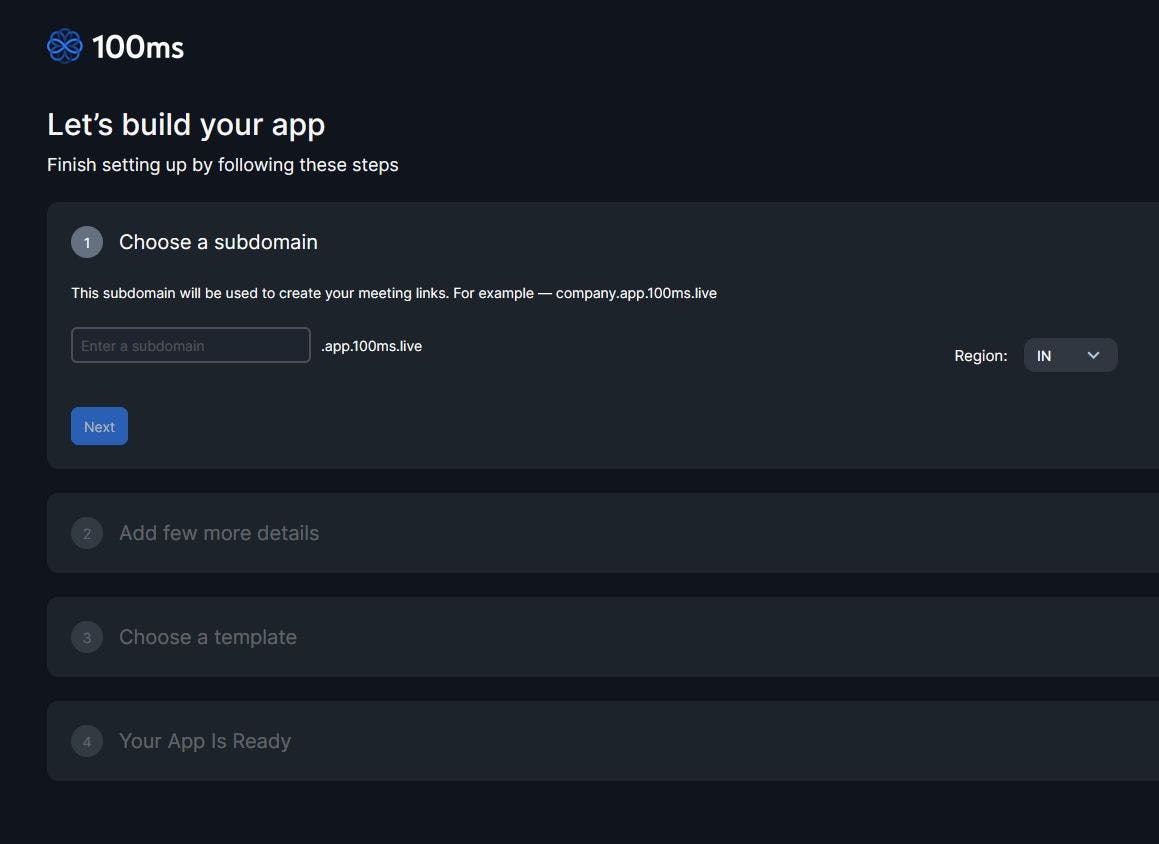Click the step 2 number circle

click(87, 533)
